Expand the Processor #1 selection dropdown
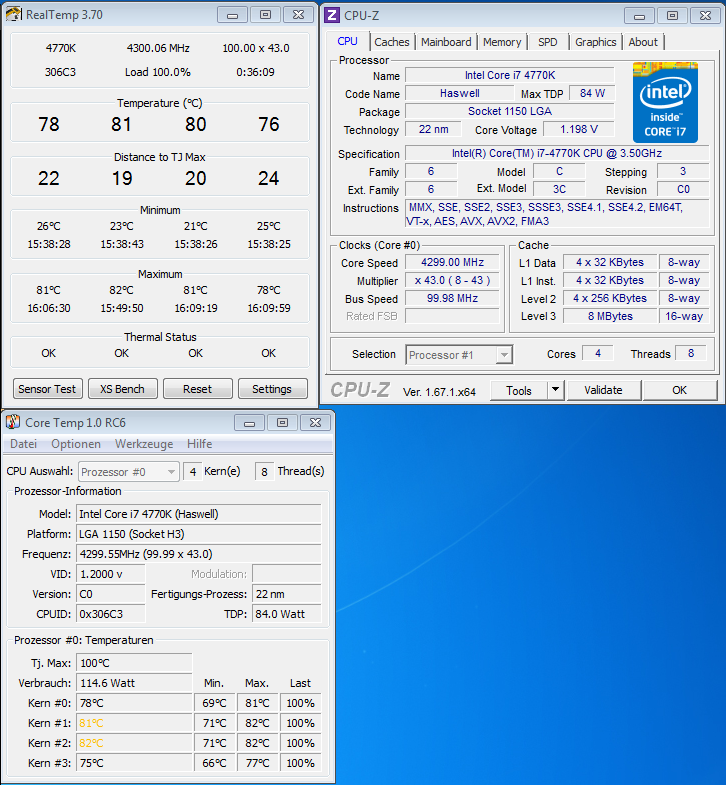This screenshot has height=785, width=728. [504, 354]
